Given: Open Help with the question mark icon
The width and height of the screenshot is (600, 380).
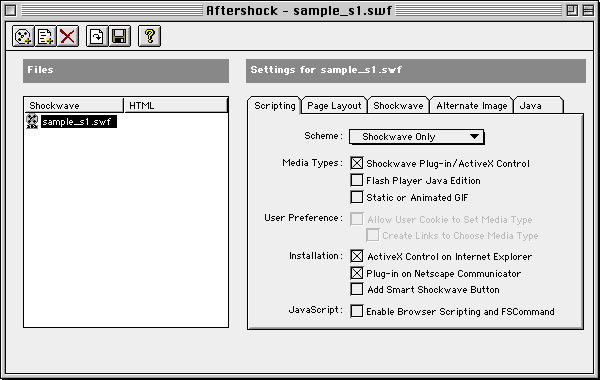Looking at the screenshot, I should click(x=149, y=36).
